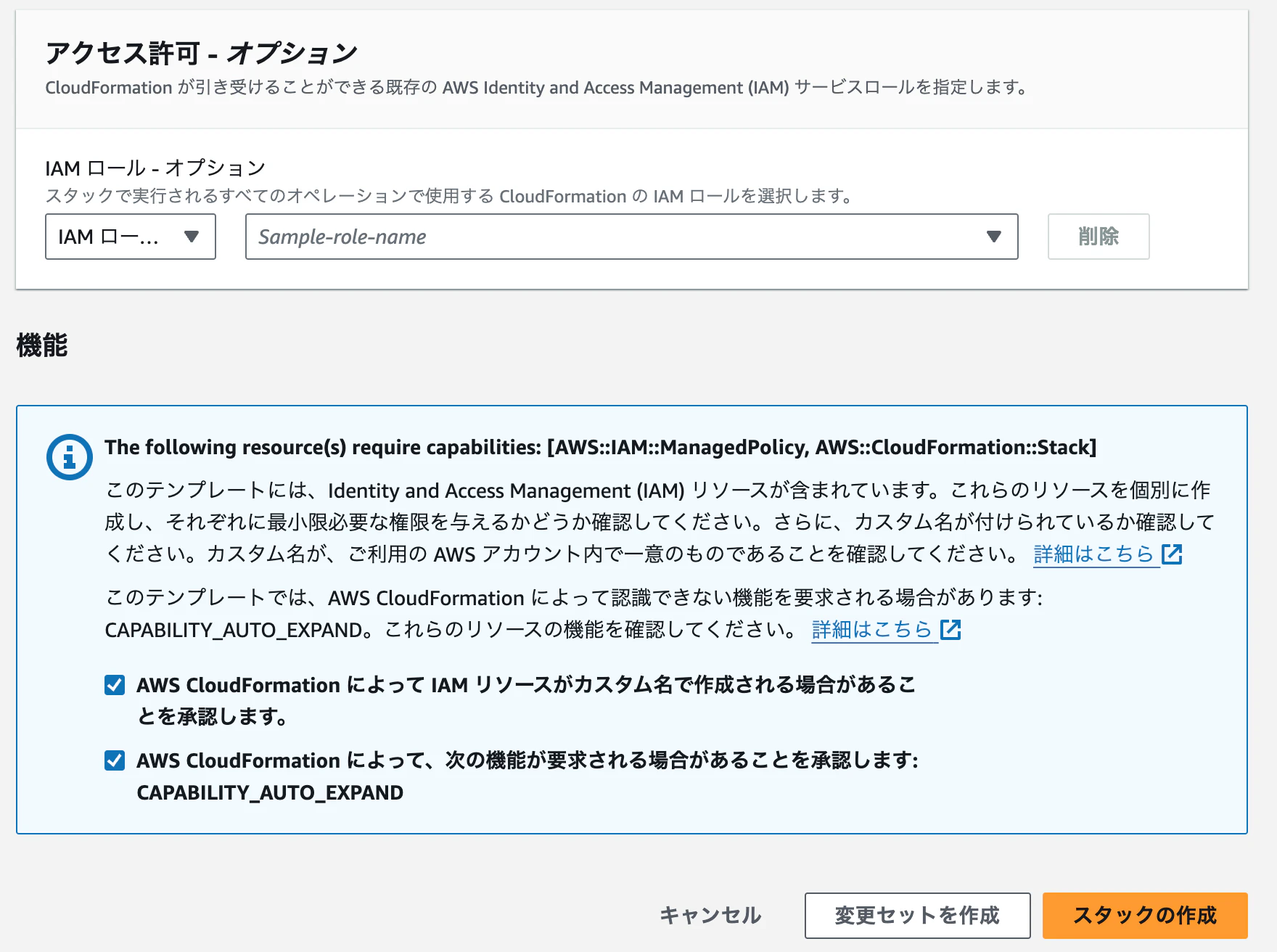The height and width of the screenshot is (952, 1277).
Task: Click the 変更セットを作成 button
Action: click(917, 916)
